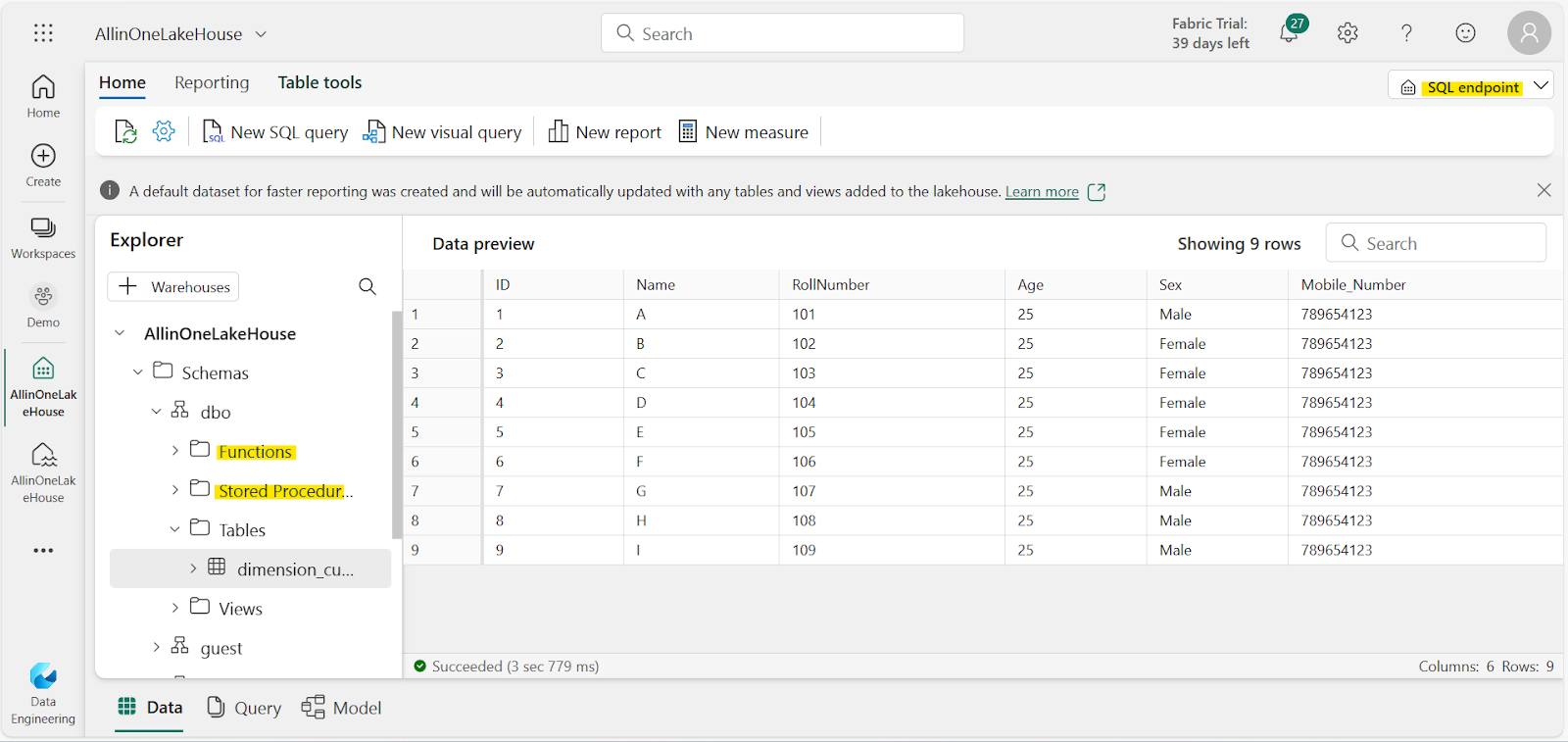1568x742 pixels.
Task: Click the dimension_cu table grid icon
Action: (x=217, y=567)
